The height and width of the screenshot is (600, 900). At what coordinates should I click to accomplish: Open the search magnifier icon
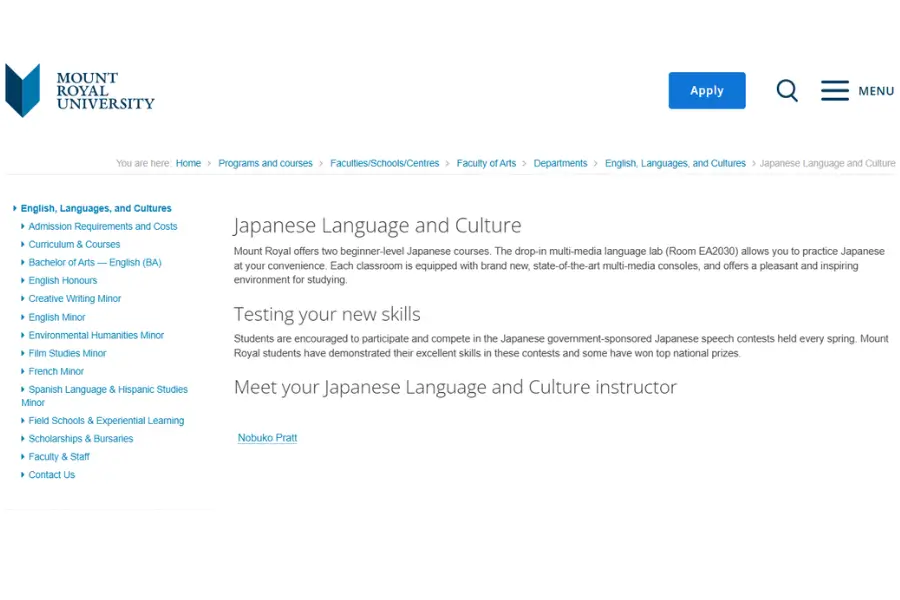point(787,91)
